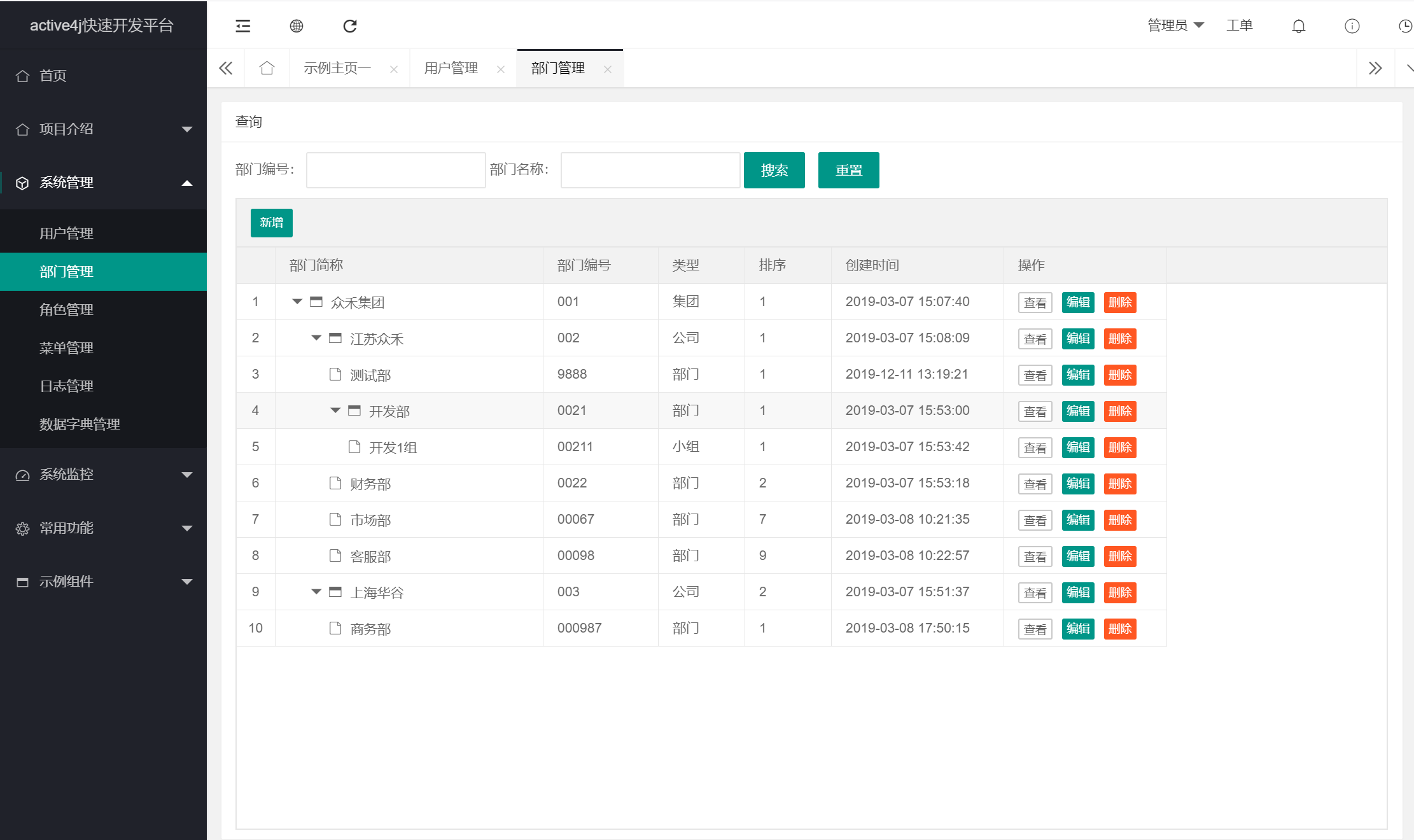
Task: Expand the 示例组件 sidebar menu
Action: tap(187, 582)
